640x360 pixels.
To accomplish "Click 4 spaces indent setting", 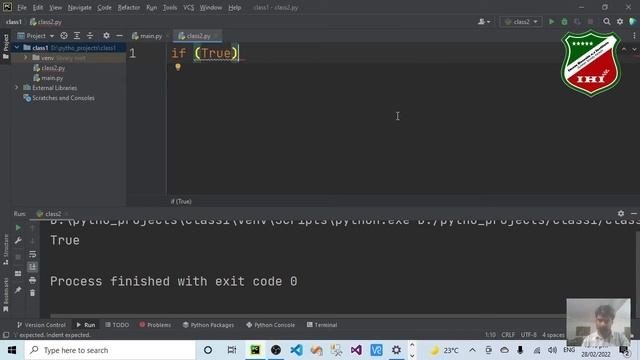I will (x=553, y=335).
